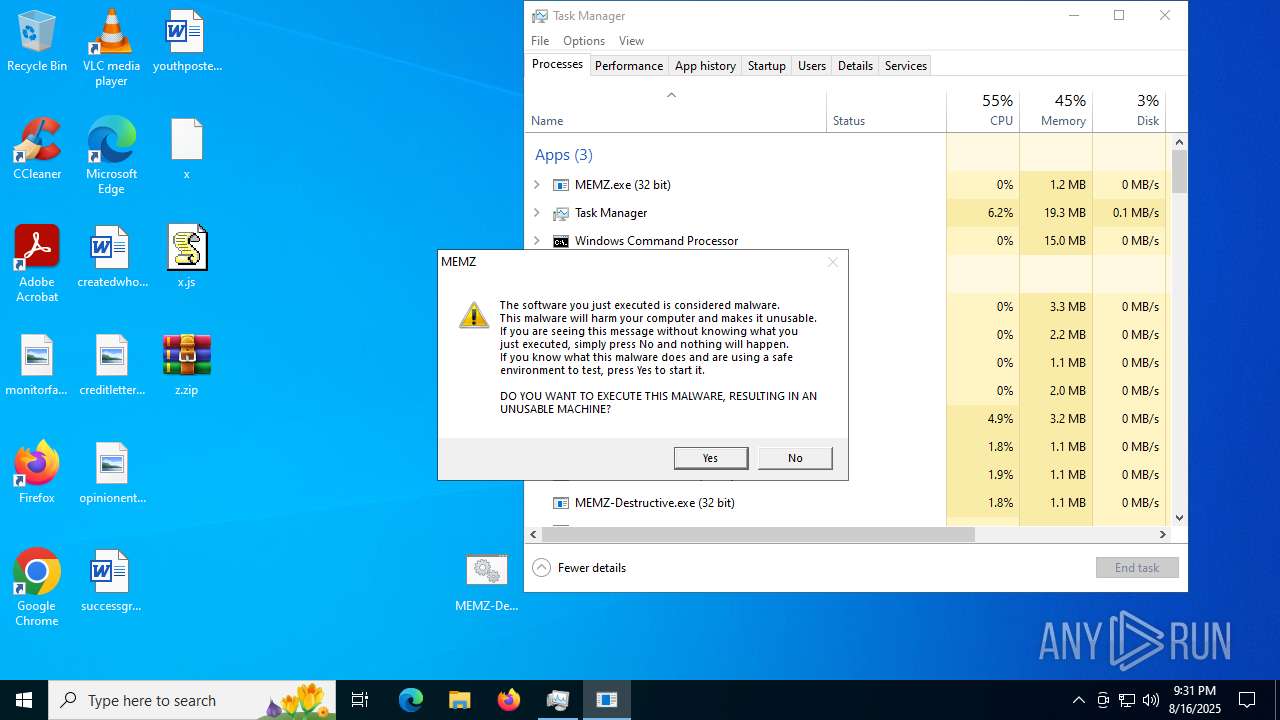1280x720 pixels.
Task: Expand the MEMZ.exe (32 bit) process row
Action: [537, 185]
